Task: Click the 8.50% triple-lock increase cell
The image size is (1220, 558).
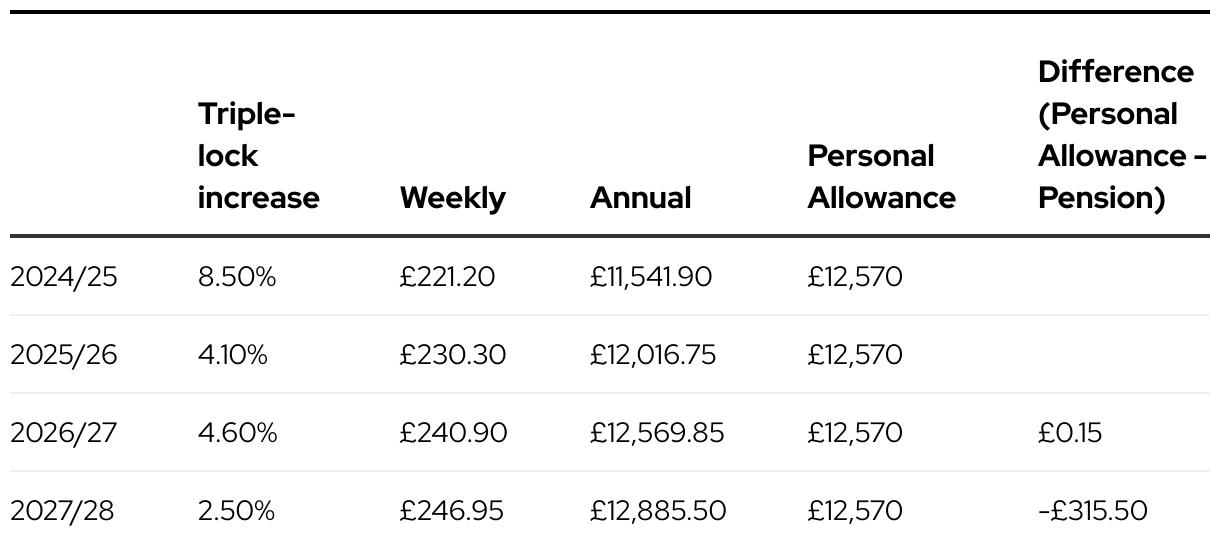Action: point(236,277)
